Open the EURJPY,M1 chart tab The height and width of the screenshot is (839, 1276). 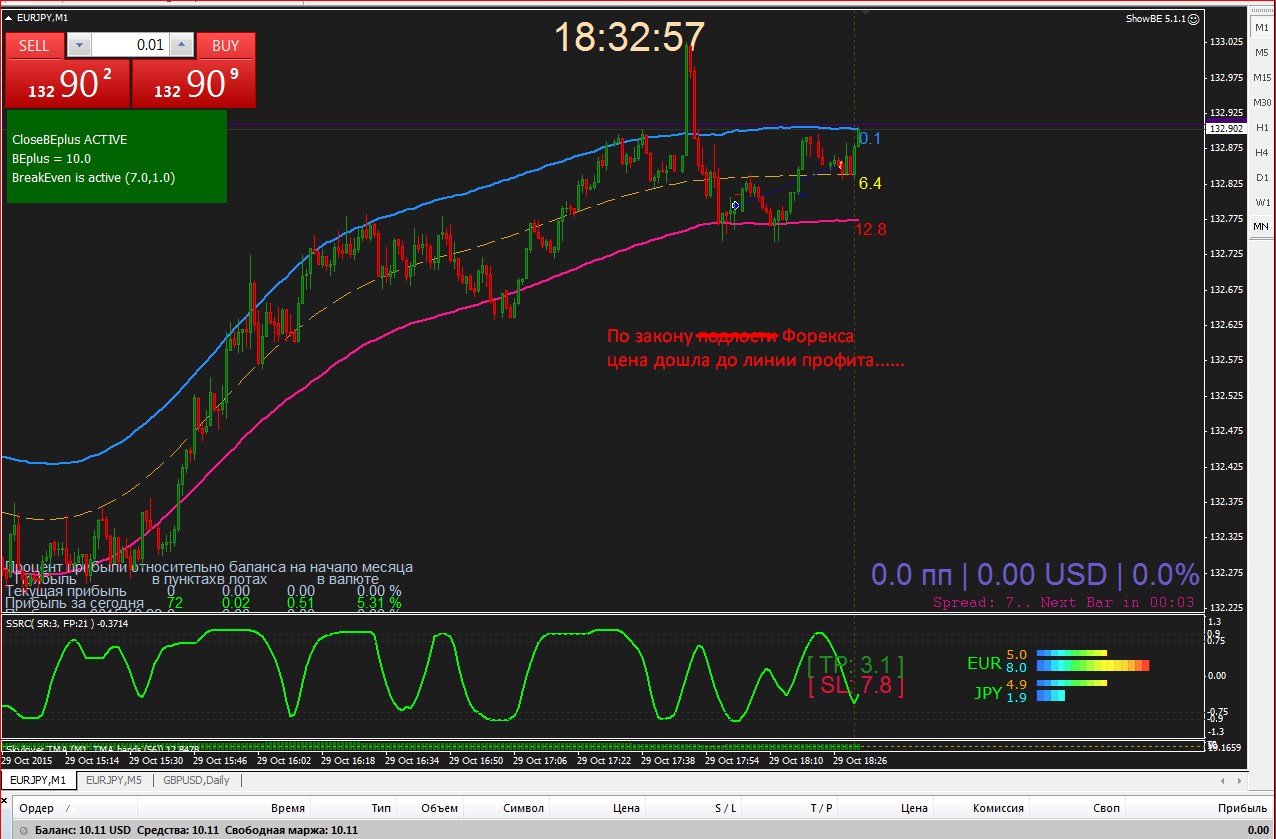click(x=38, y=780)
